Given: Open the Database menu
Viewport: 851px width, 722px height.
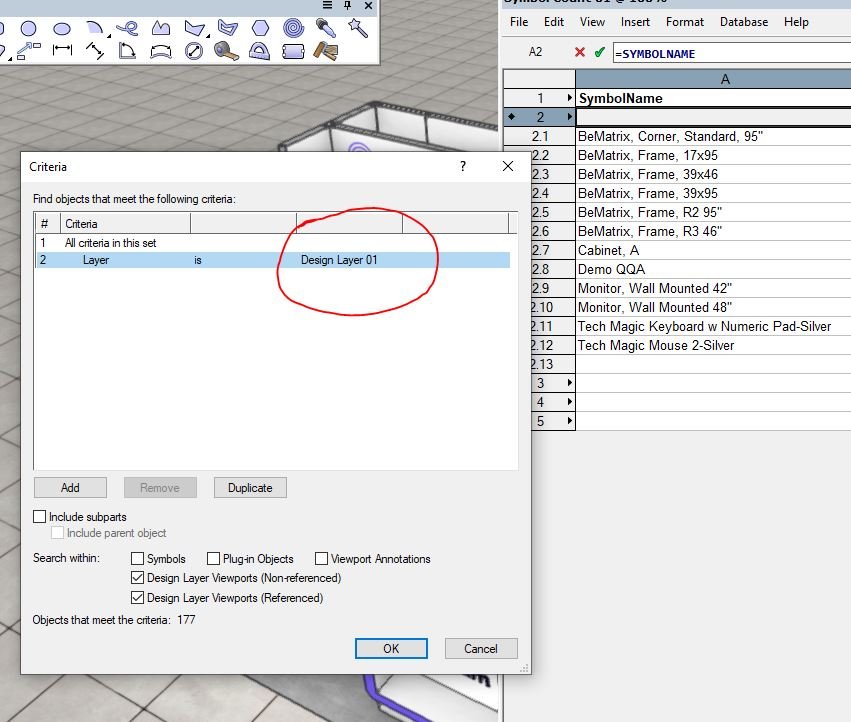Looking at the screenshot, I should 746,21.
